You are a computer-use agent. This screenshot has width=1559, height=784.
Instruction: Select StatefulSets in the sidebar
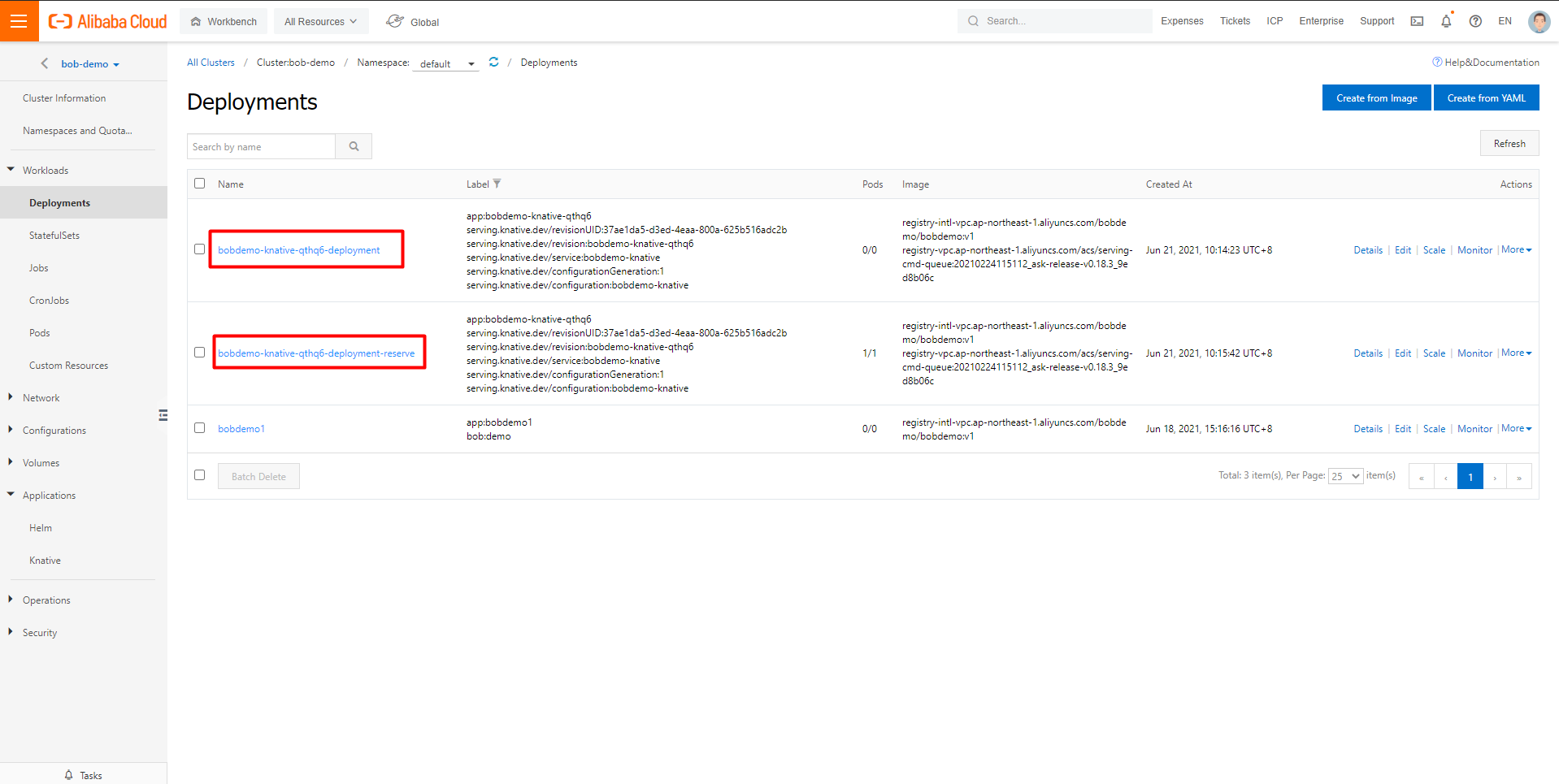coord(54,236)
